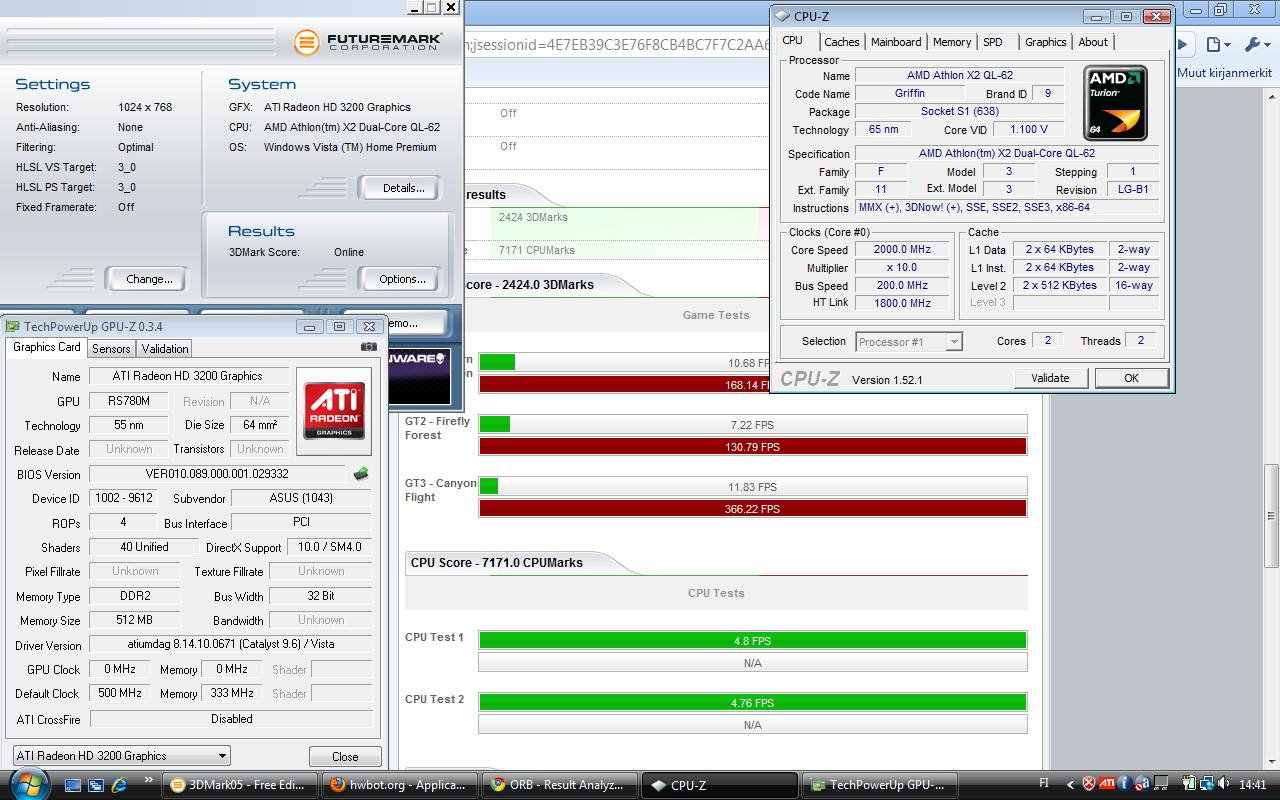Image resolution: width=1280 pixels, height=800 pixels.
Task: Click the ATI Radeon Graphics logo in GPU-Z
Action: [334, 411]
